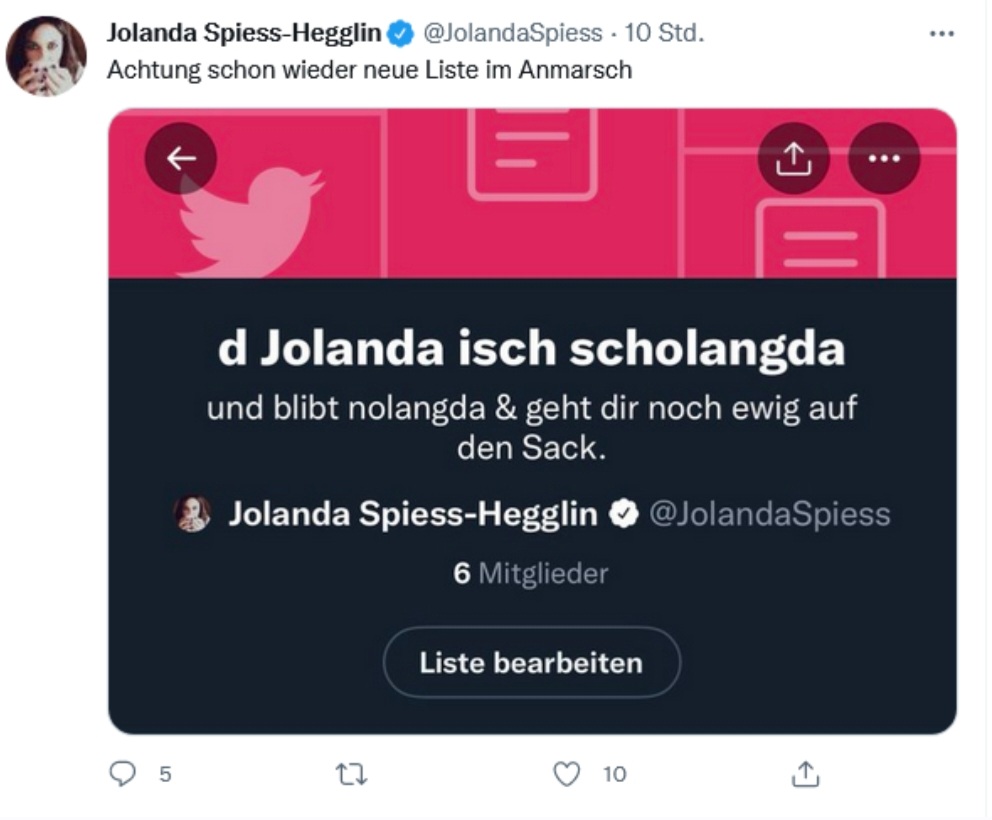The height and width of the screenshot is (820, 992).
Task: Click the blue verified badge beside the tweet author
Action: [400, 33]
